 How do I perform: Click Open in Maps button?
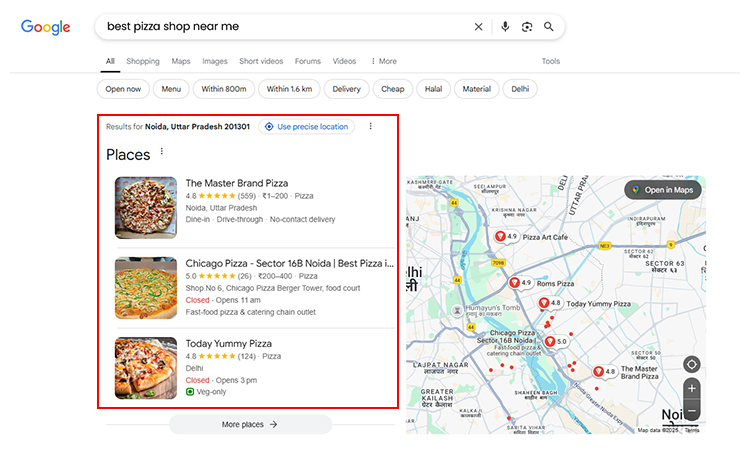[x=663, y=190]
